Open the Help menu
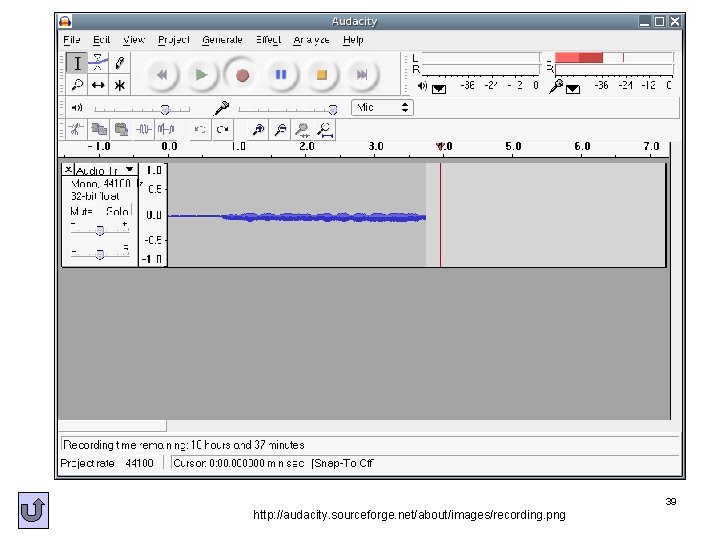The image size is (720, 540). tap(353, 40)
